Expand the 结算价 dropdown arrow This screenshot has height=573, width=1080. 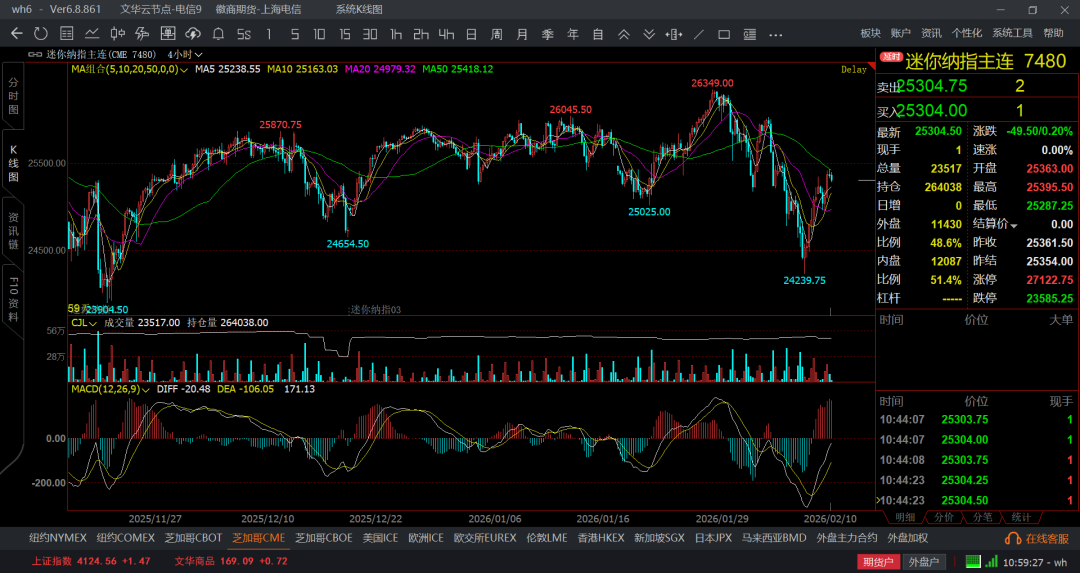(x=1013, y=225)
